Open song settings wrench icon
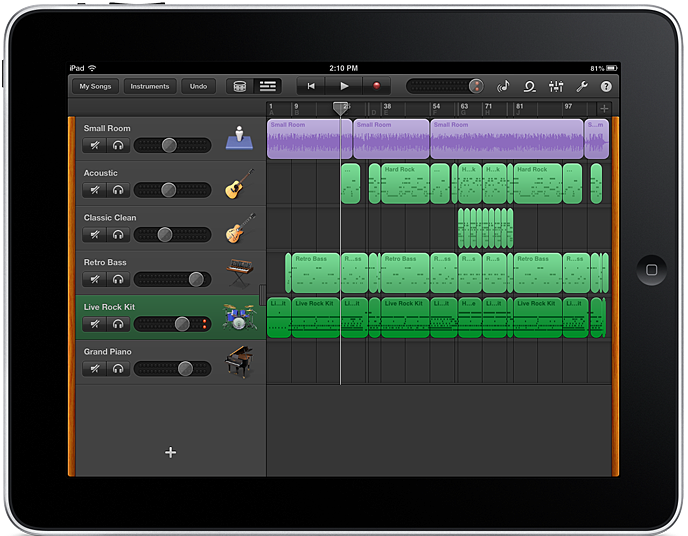688x536 pixels. 582,86
